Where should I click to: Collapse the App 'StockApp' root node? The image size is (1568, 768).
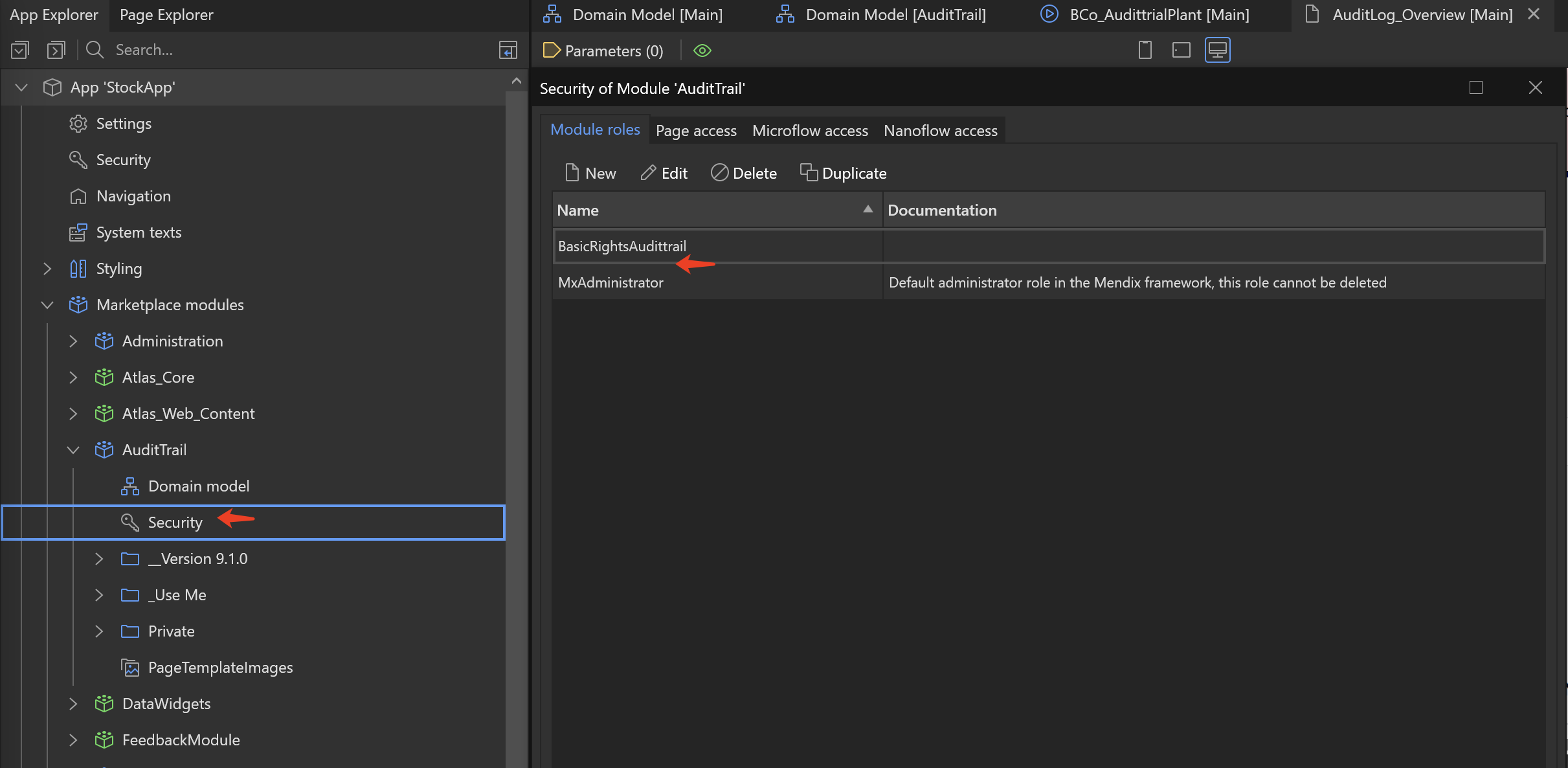tap(21, 87)
